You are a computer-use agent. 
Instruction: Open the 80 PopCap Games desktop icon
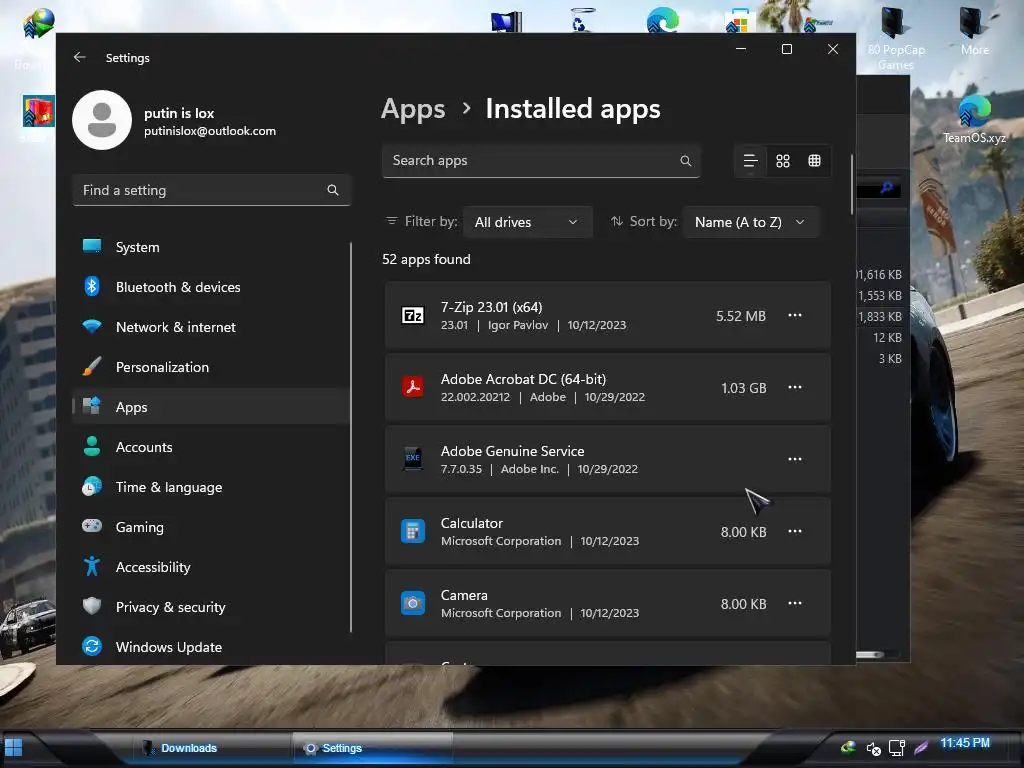click(895, 38)
